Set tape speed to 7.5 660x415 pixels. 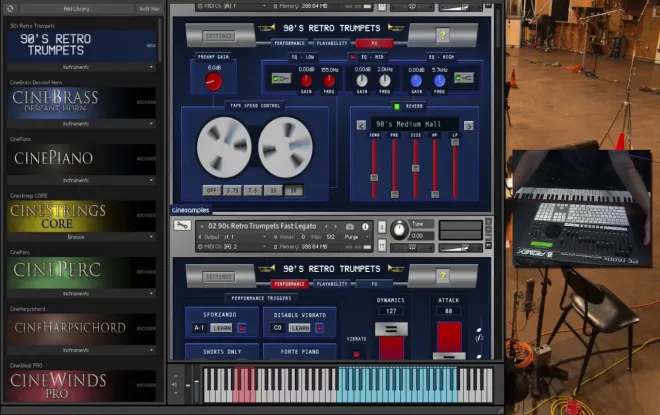point(253,191)
